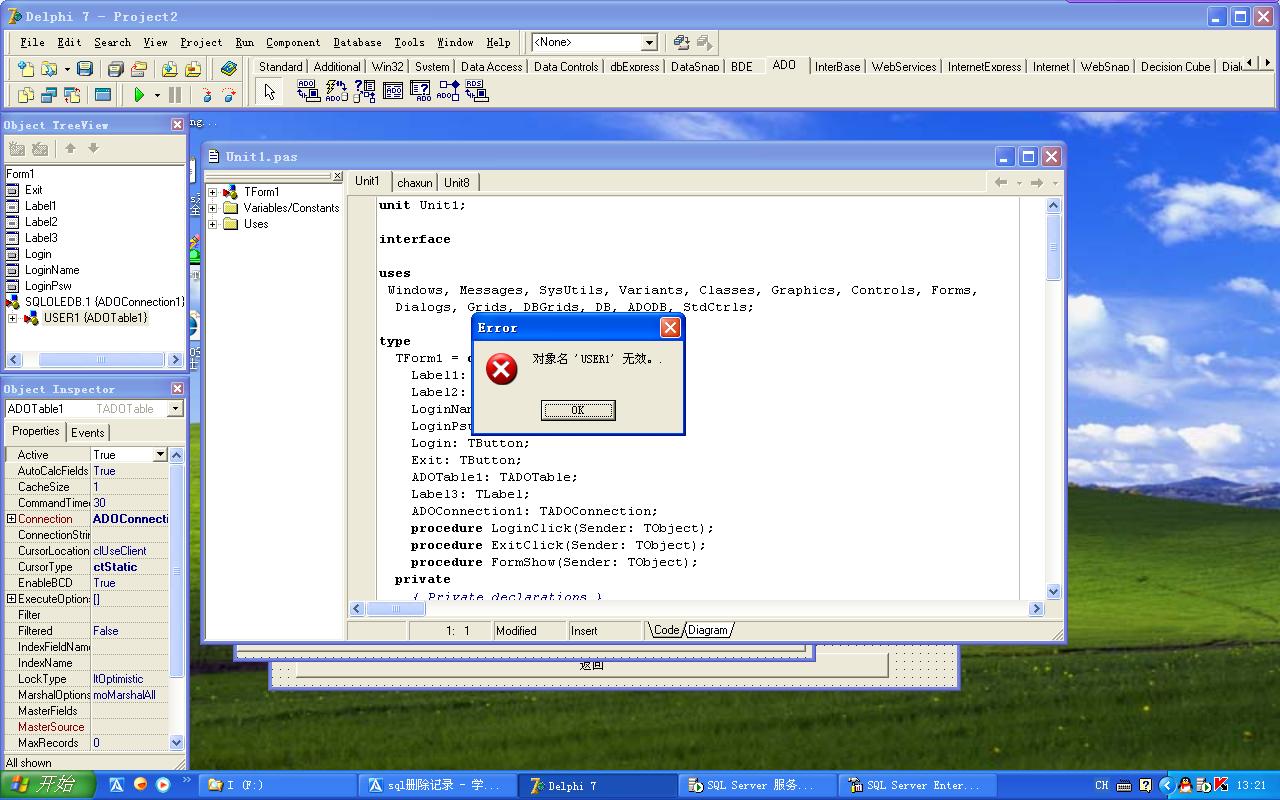This screenshot has height=800, width=1280.
Task: Close the code explorer pane
Action: click(338, 176)
